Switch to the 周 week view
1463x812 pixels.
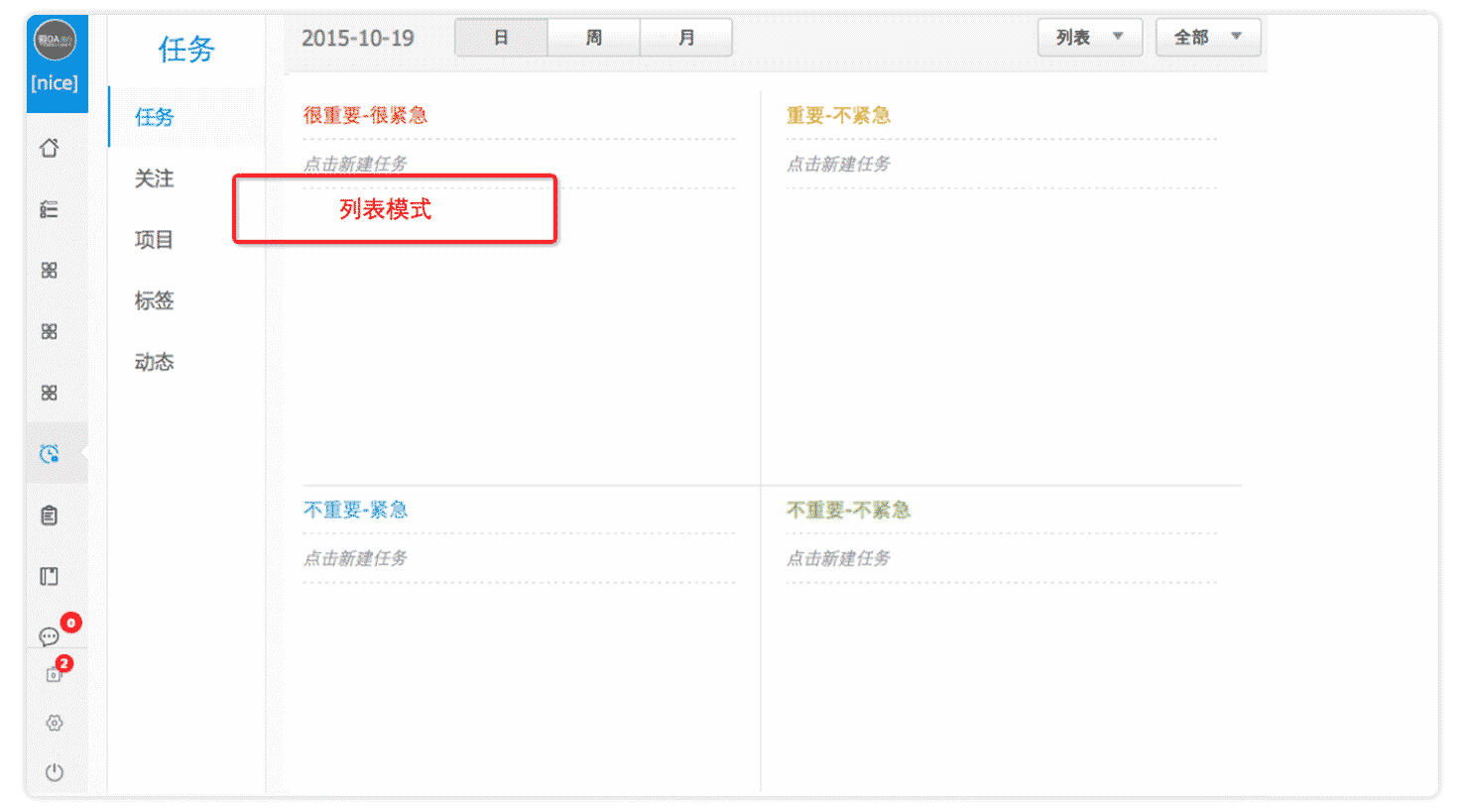593,38
